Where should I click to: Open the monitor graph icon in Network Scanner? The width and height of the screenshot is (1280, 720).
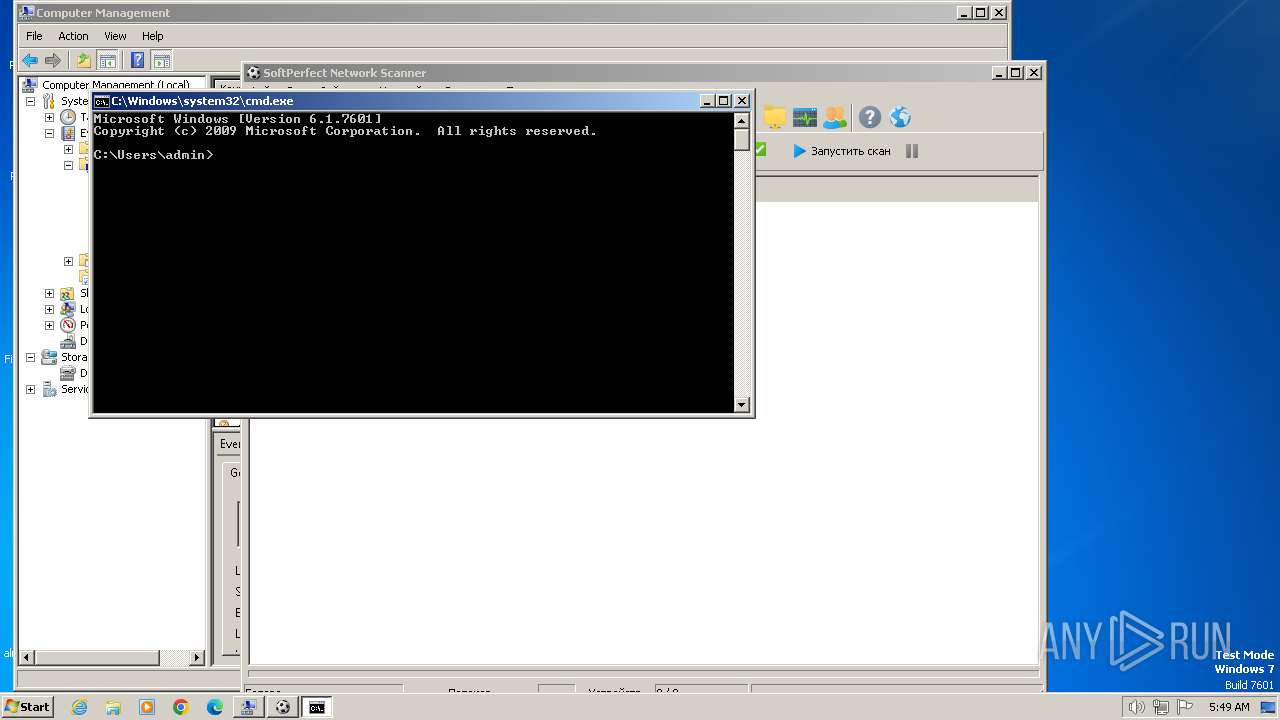(805, 117)
